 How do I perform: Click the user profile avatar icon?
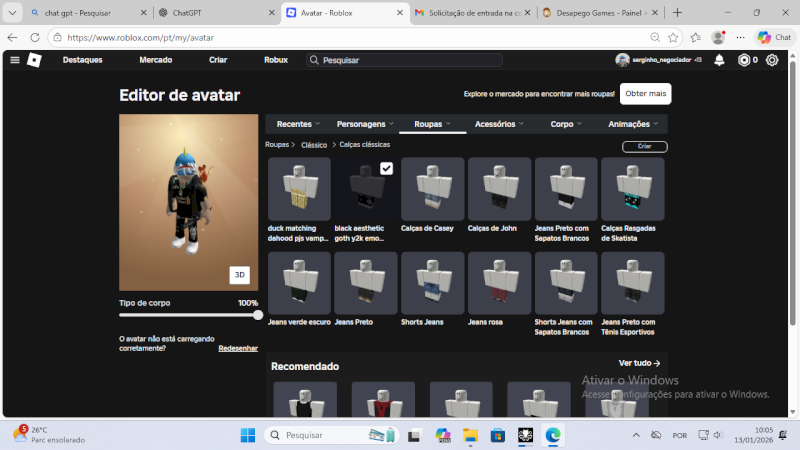623,60
